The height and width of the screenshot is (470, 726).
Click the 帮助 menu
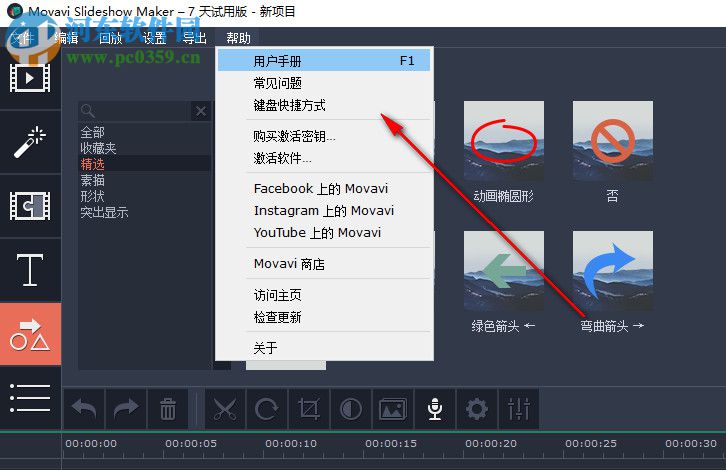click(x=238, y=38)
